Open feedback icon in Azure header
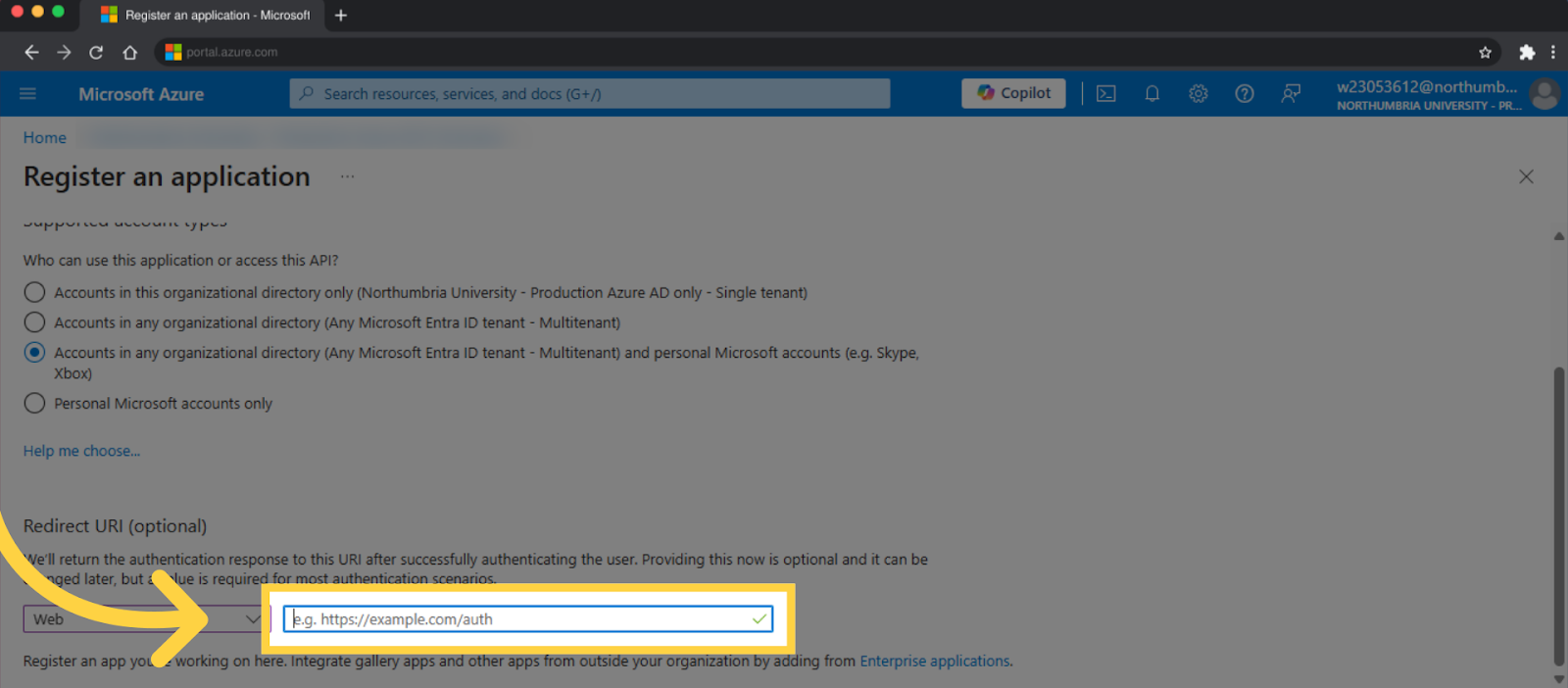 pyautogui.click(x=1291, y=93)
